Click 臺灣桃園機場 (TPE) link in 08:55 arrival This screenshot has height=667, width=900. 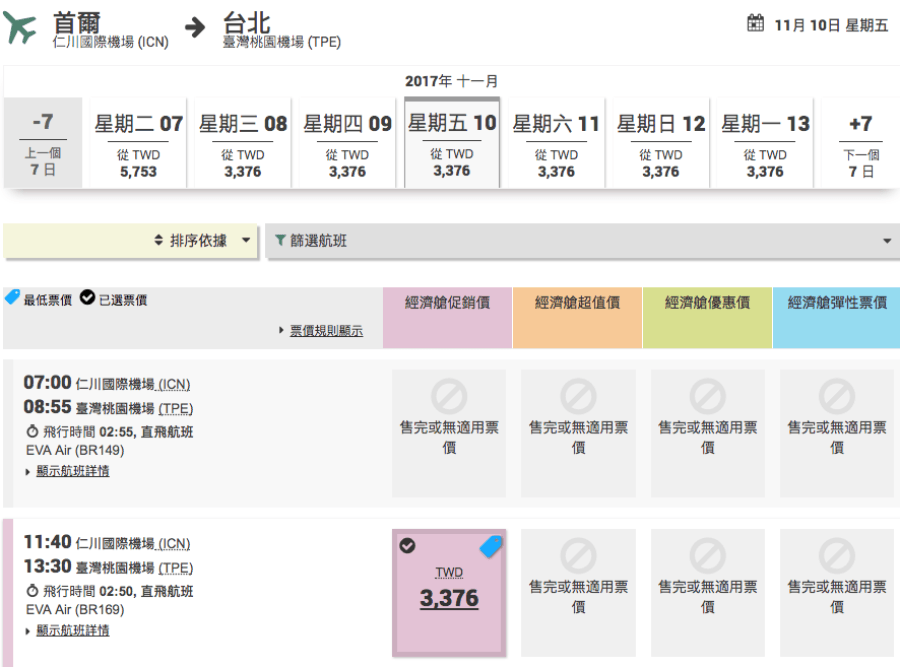click(x=135, y=409)
